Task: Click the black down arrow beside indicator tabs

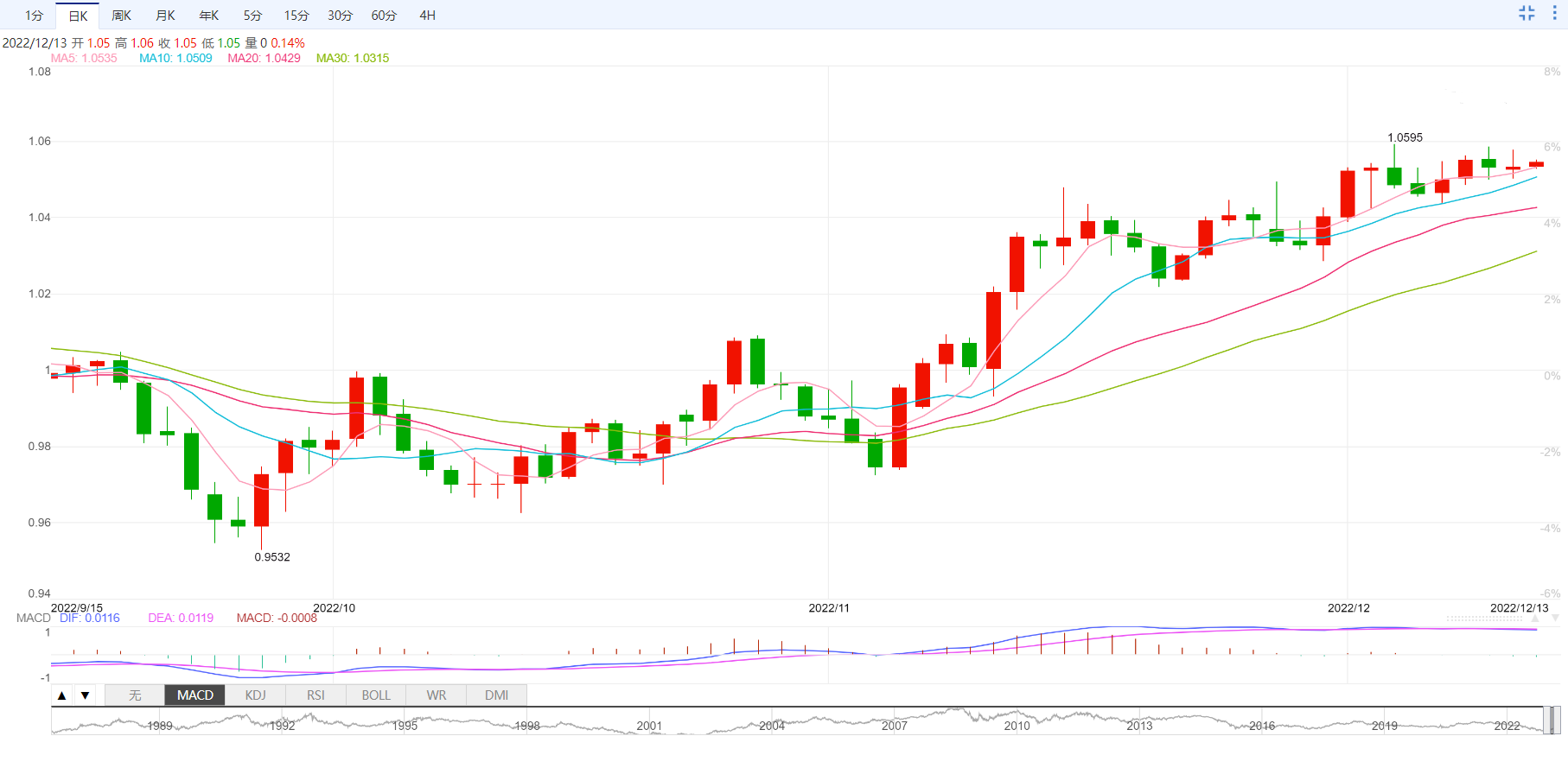Action: tap(85, 695)
